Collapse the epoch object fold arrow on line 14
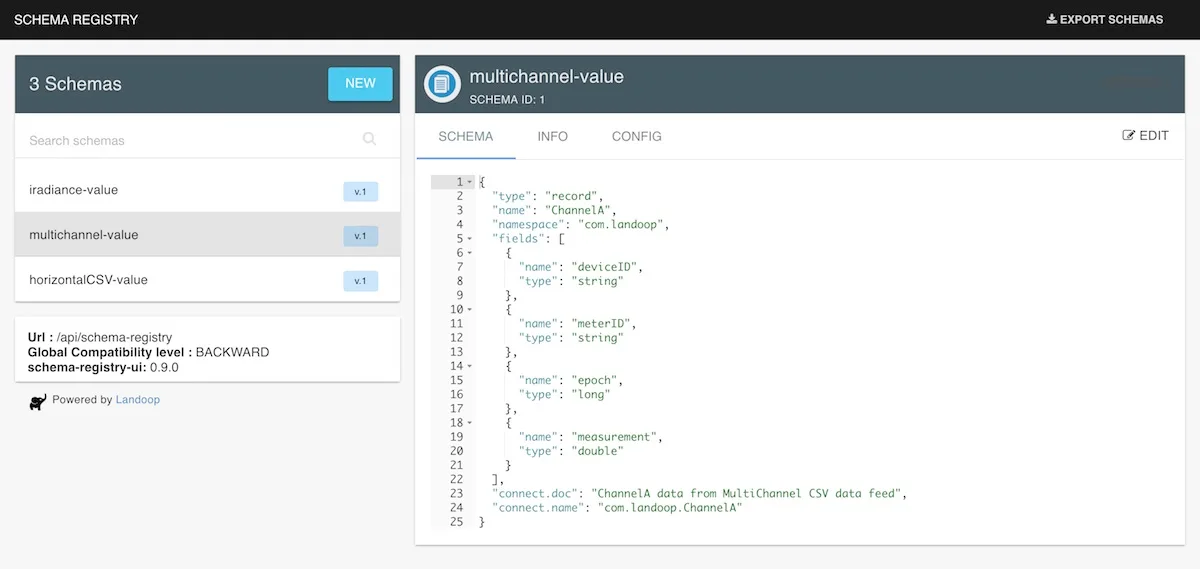 click(470, 367)
